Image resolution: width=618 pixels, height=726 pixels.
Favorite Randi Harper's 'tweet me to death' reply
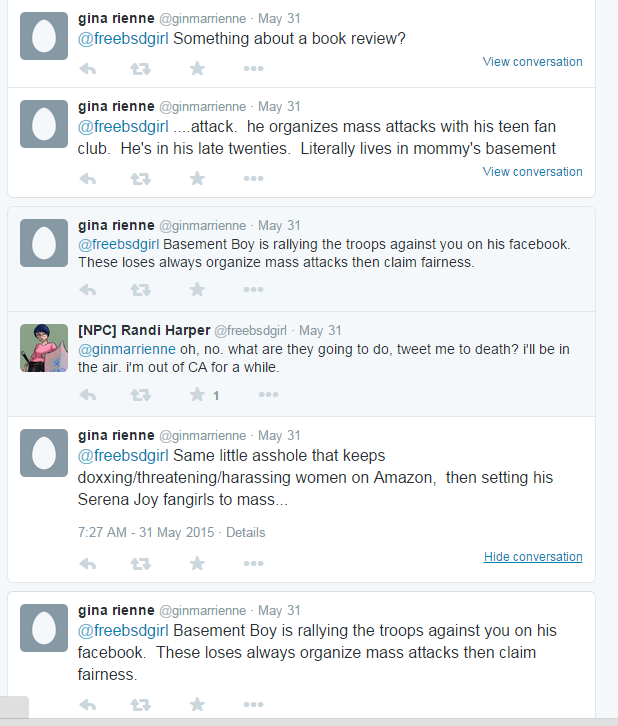click(197, 394)
